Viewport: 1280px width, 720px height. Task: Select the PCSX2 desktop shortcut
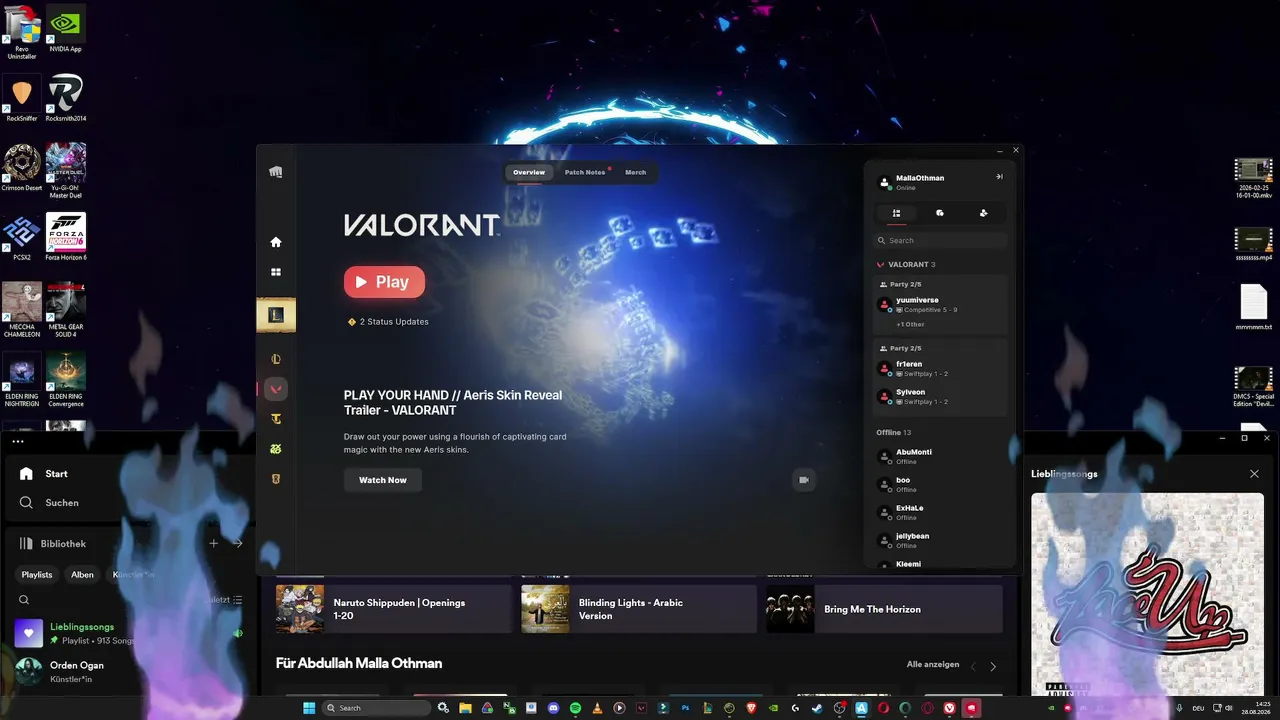(x=22, y=237)
